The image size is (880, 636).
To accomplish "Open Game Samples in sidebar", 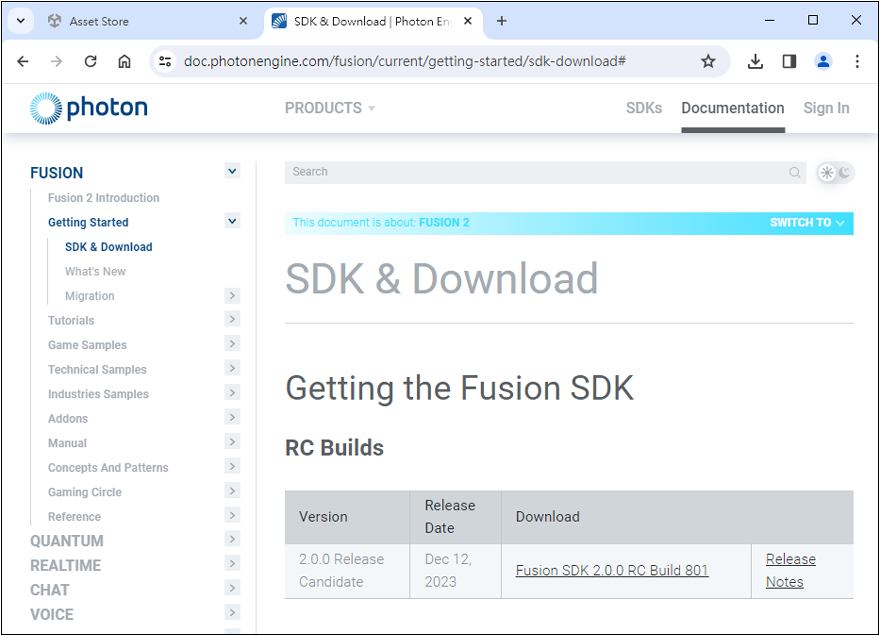I will point(87,345).
